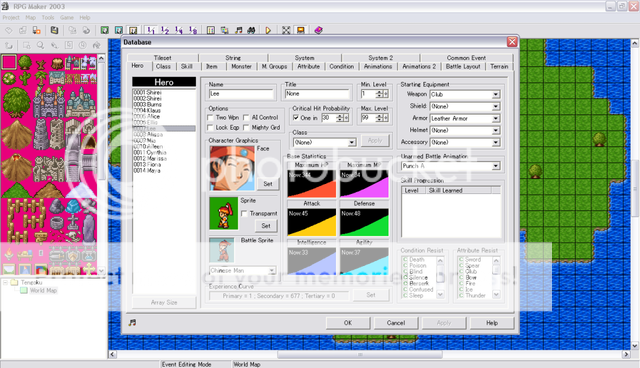Image resolution: width=640 pixels, height=368 pixels.
Task: Open the Database toolbar icon
Action: point(211,30)
